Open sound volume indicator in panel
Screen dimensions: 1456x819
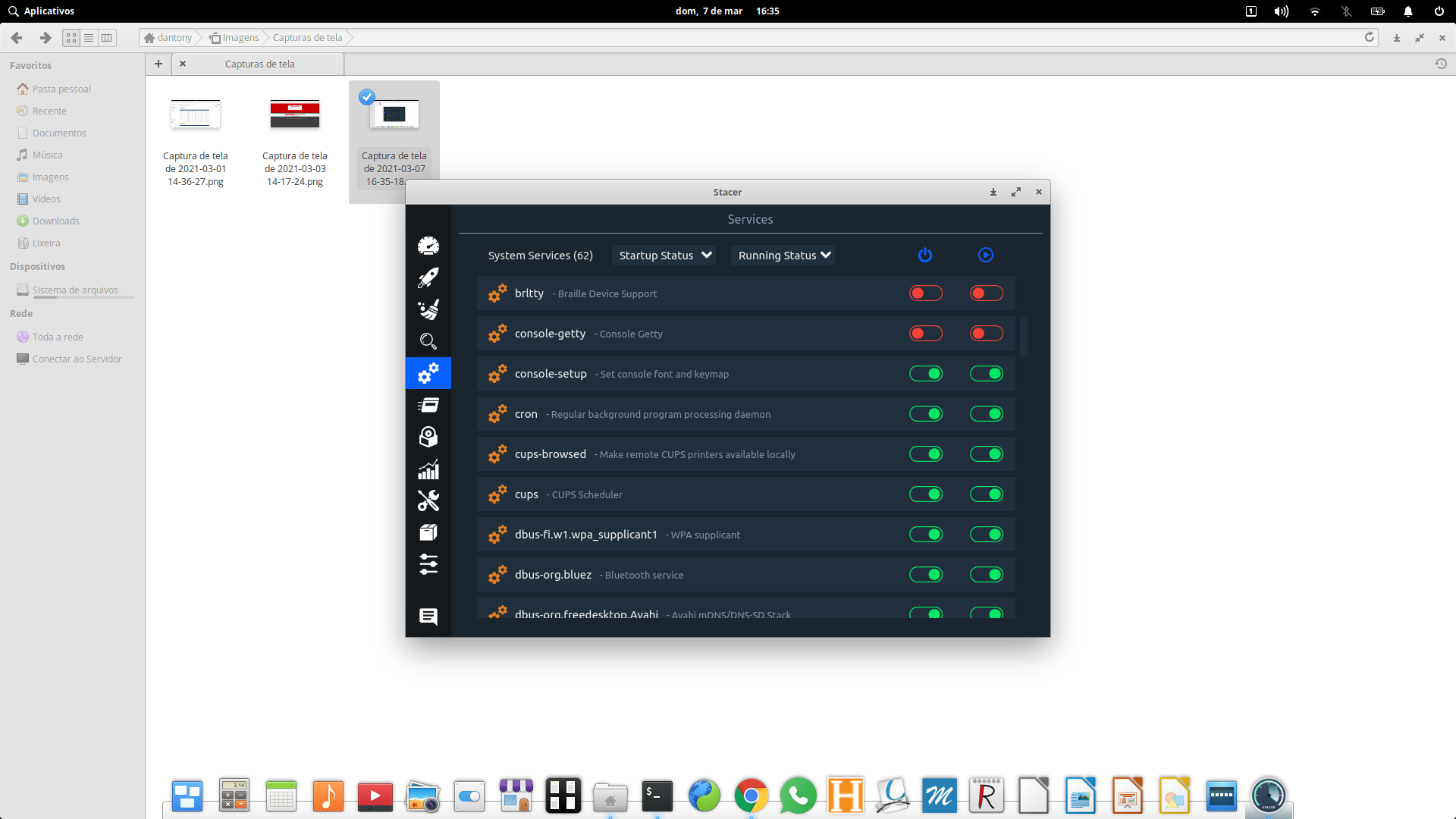(1282, 11)
